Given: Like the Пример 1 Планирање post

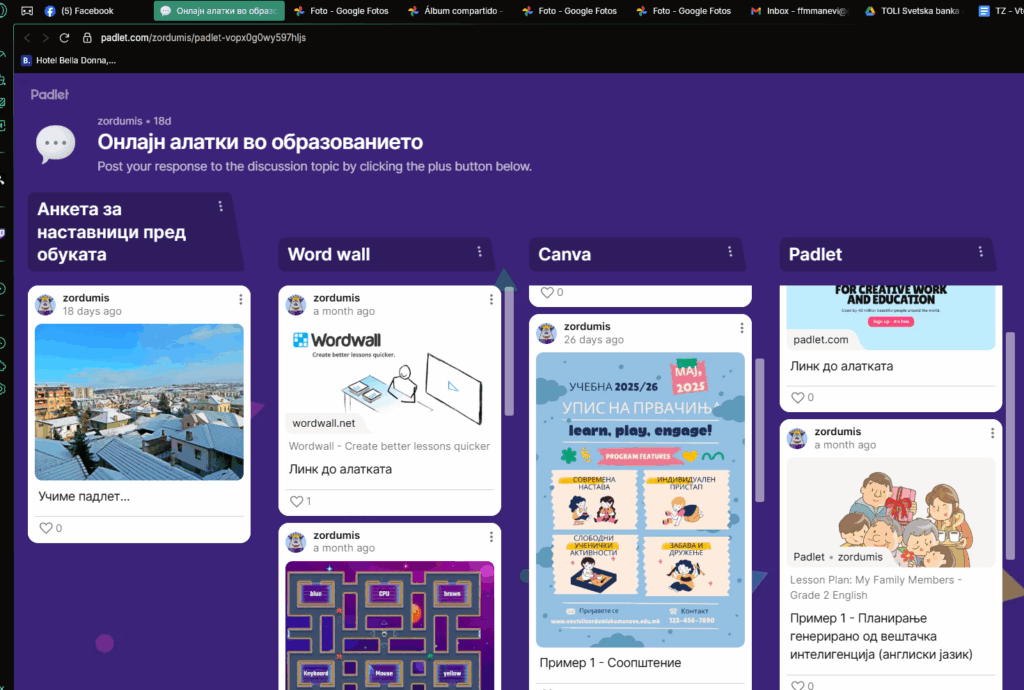Looking at the screenshot, I should (x=797, y=685).
